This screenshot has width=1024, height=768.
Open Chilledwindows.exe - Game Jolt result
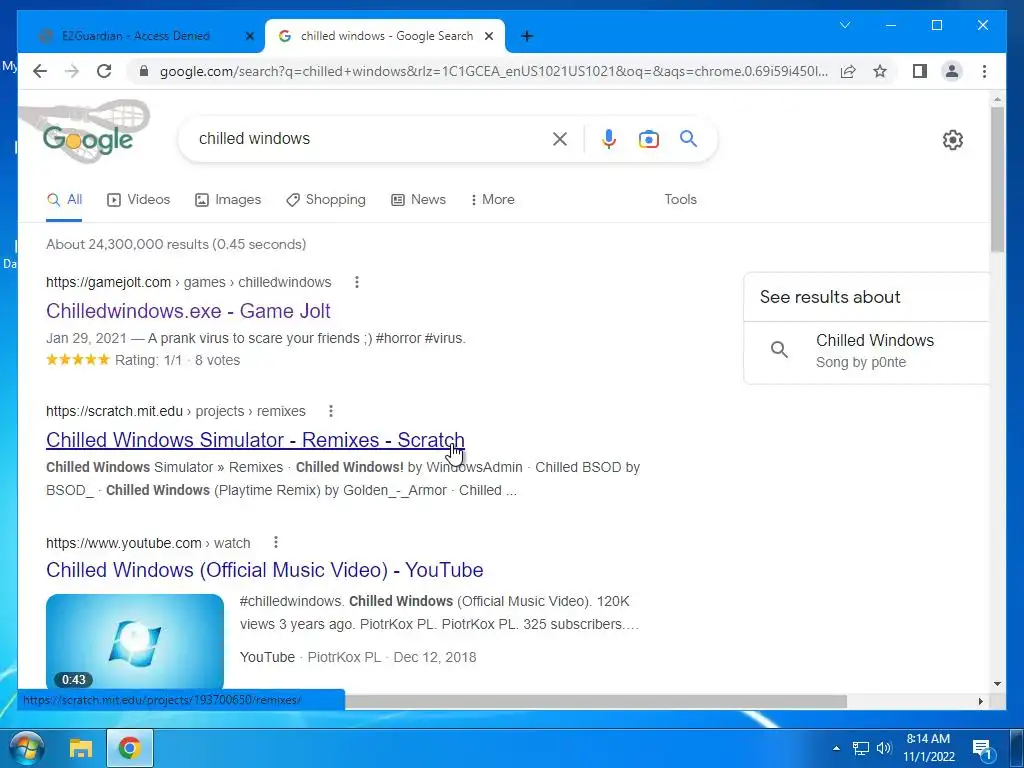pyautogui.click(x=188, y=311)
